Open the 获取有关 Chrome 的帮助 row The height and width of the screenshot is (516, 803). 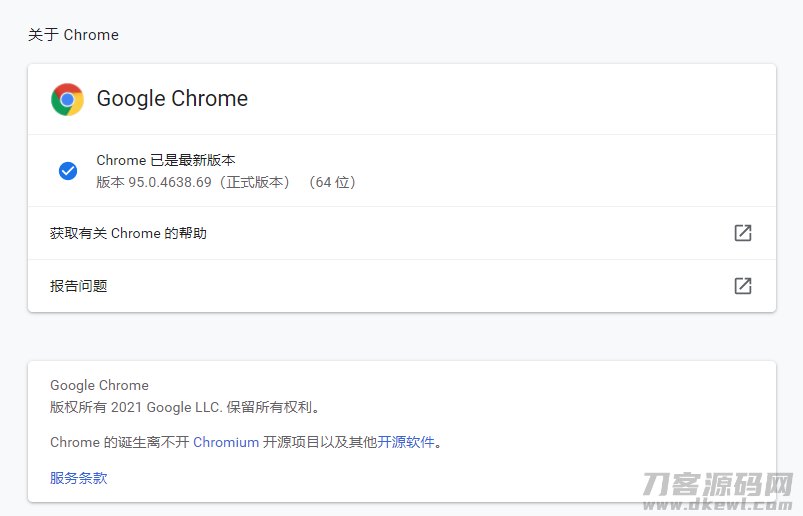coord(402,233)
